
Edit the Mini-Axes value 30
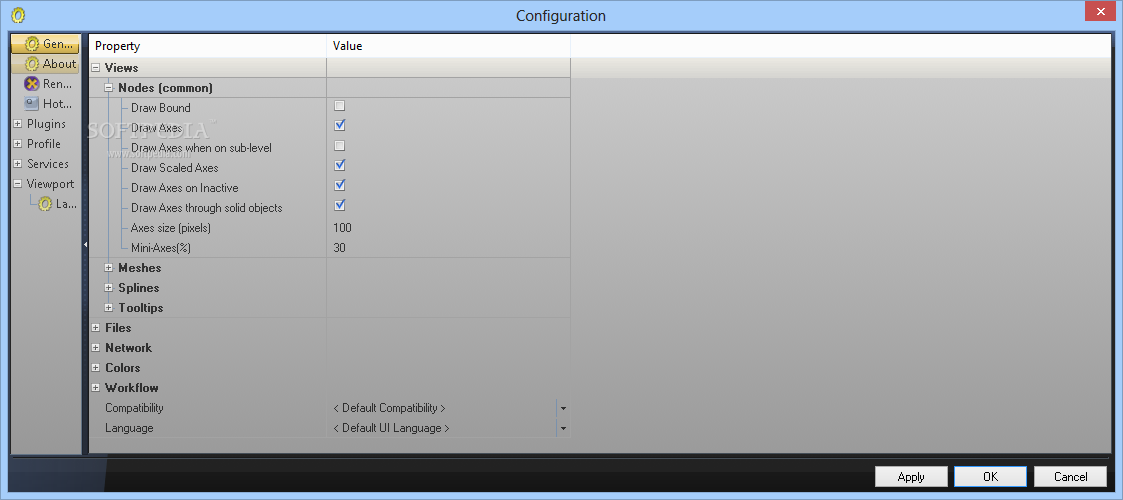coord(339,248)
